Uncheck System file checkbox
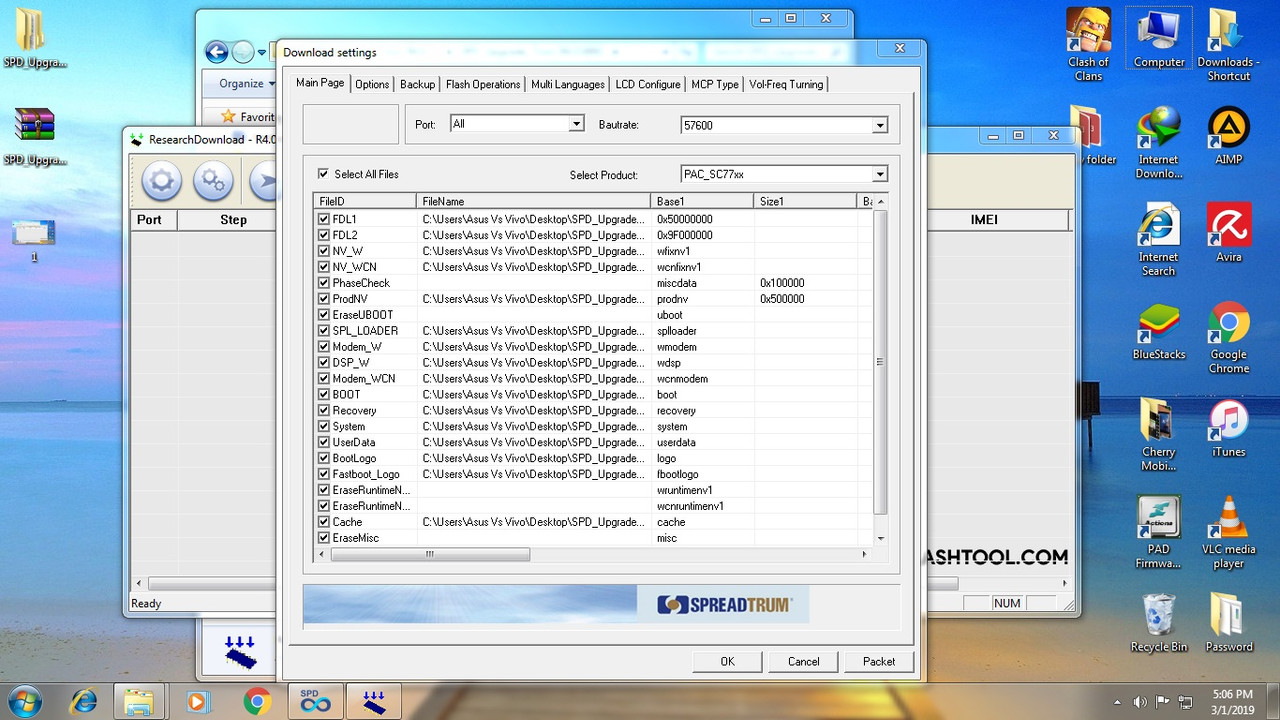The width and height of the screenshot is (1280, 720). [323, 426]
